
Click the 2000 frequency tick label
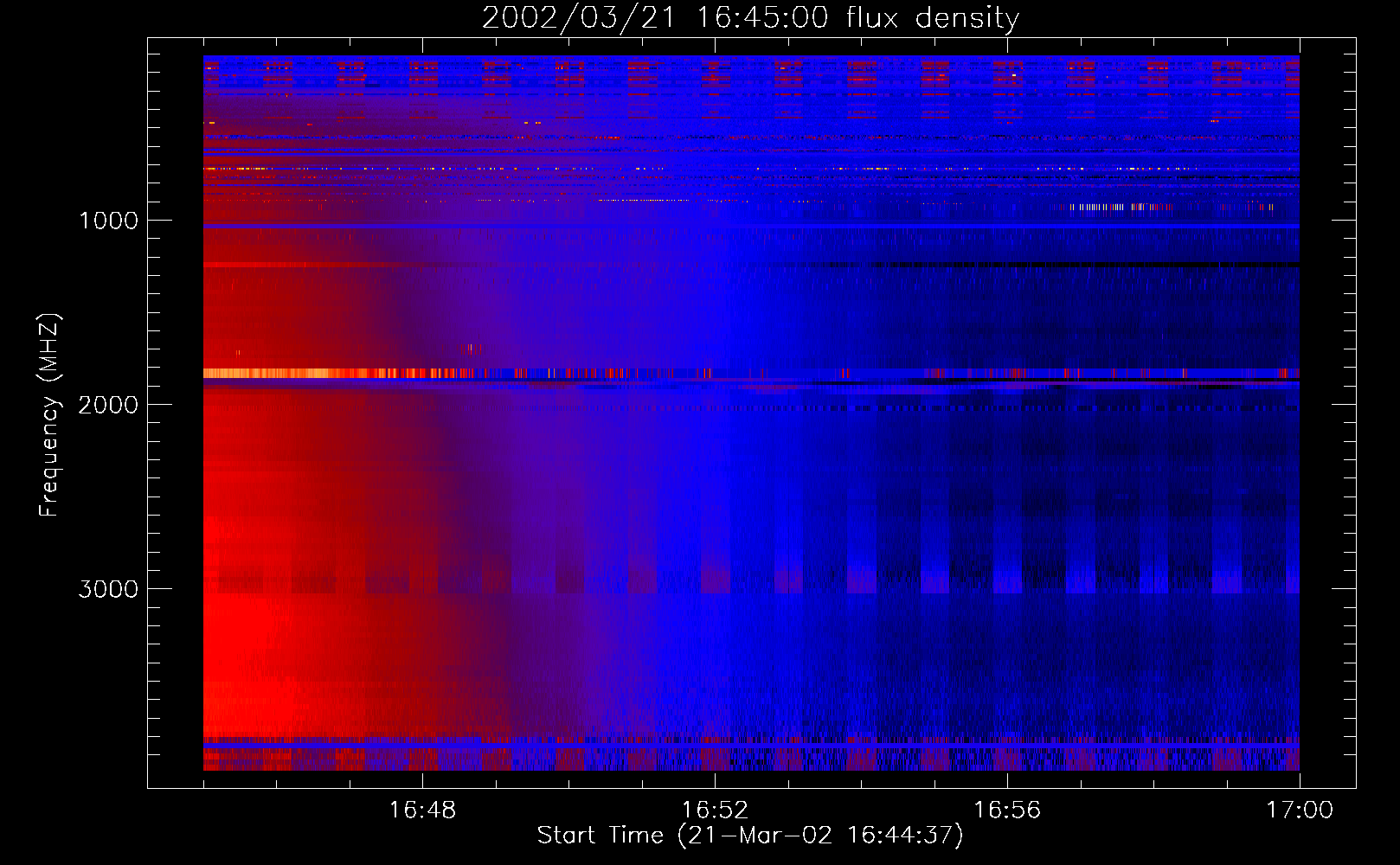[108, 405]
